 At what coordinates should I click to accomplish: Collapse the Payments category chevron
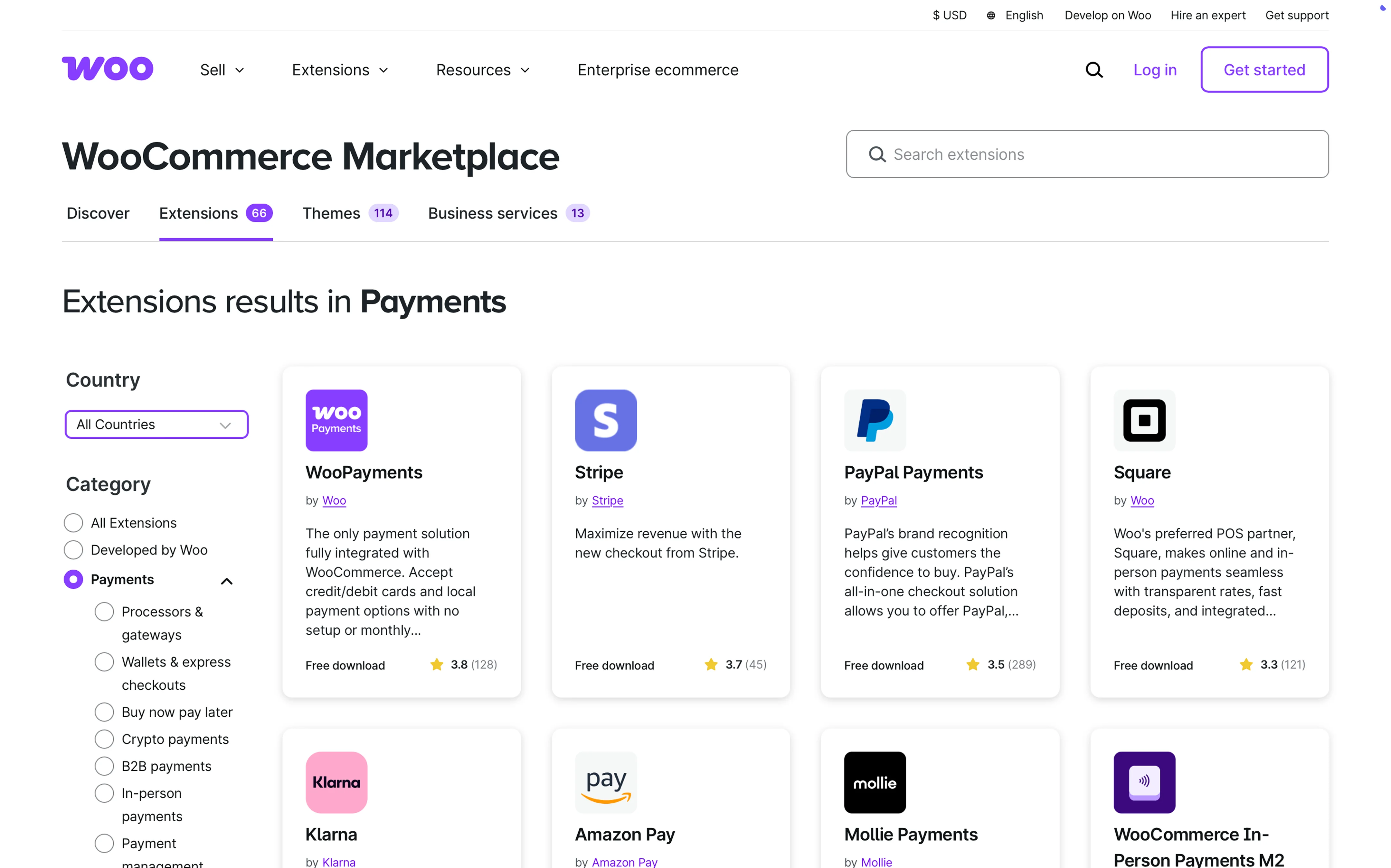[x=227, y=581]
